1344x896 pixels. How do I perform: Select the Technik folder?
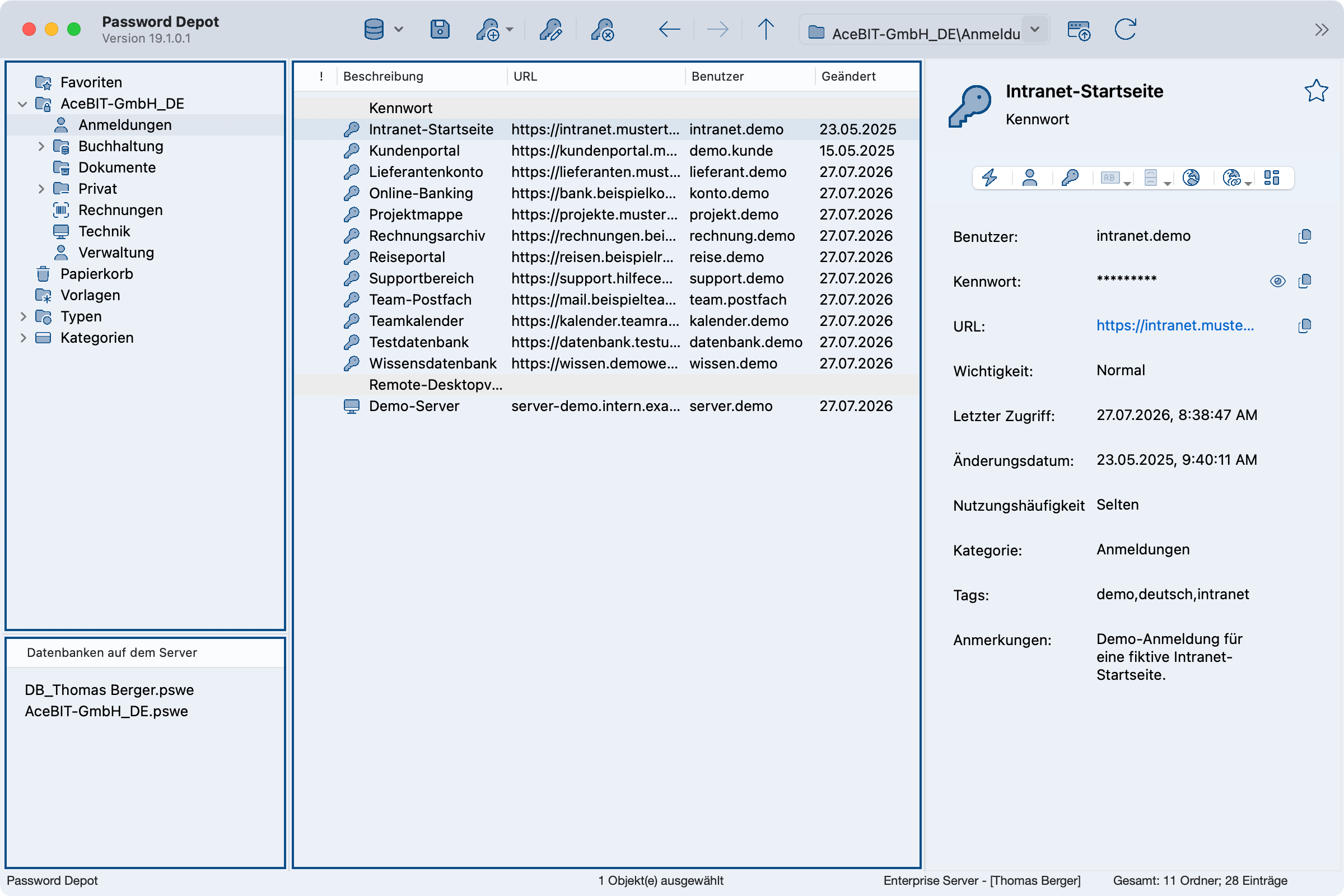tap(104, 231)
